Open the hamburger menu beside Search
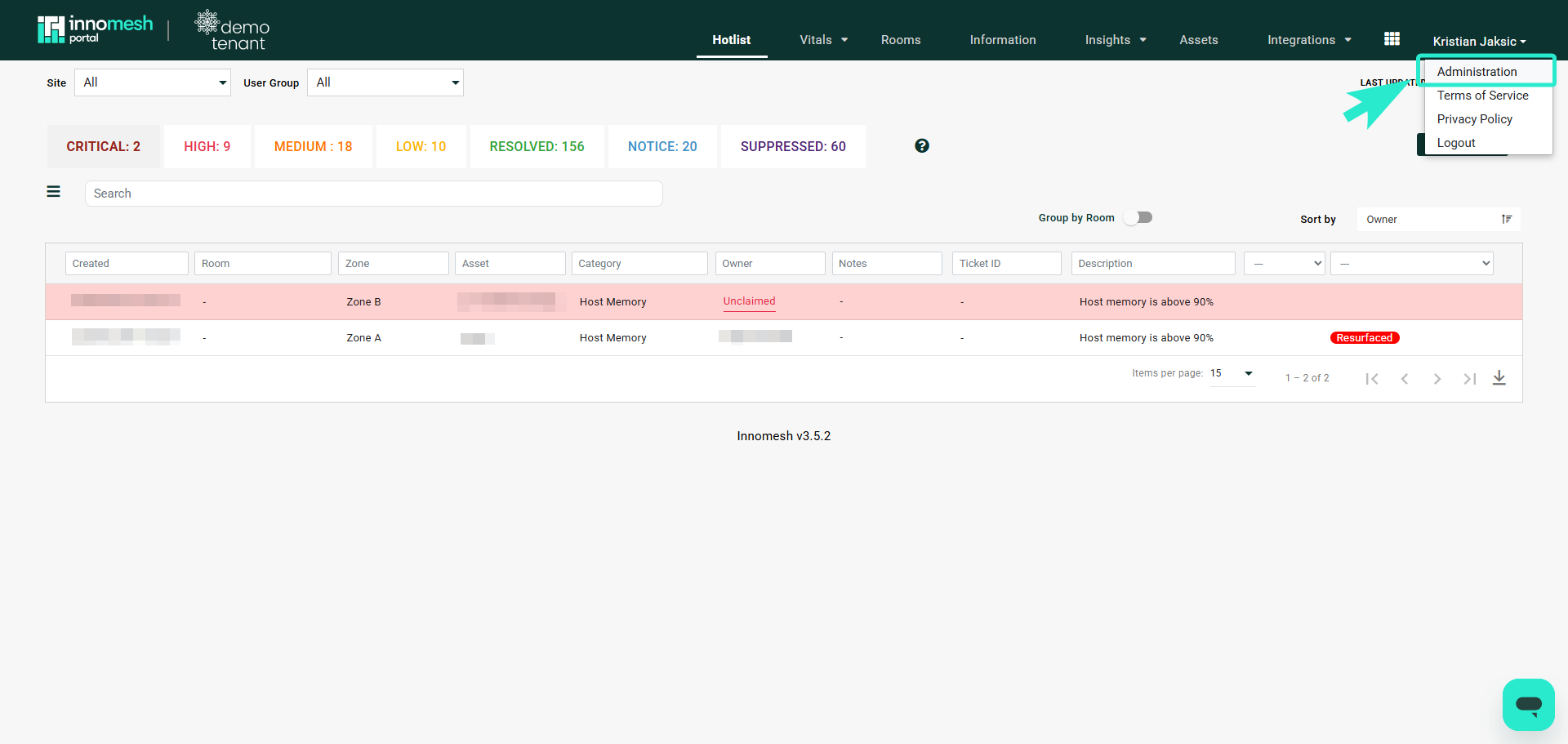1568x744 pixels. pos(54,192)
